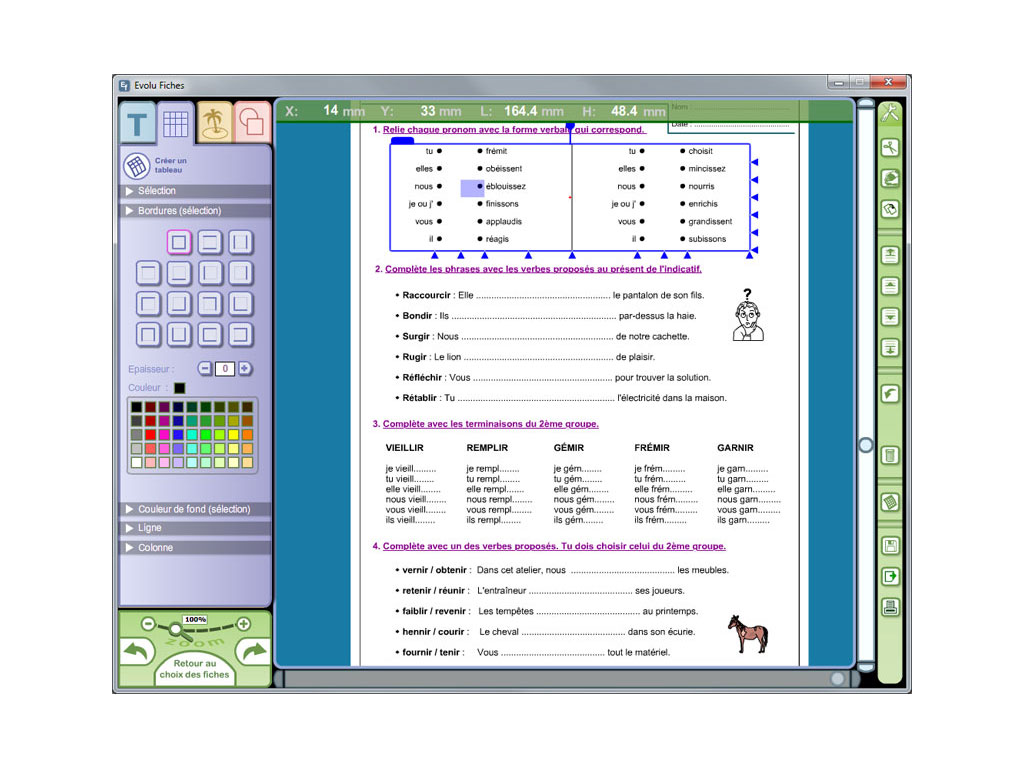Open the palm tree images tab
This screenshot has height=768, width=1024.
[213, 123]
